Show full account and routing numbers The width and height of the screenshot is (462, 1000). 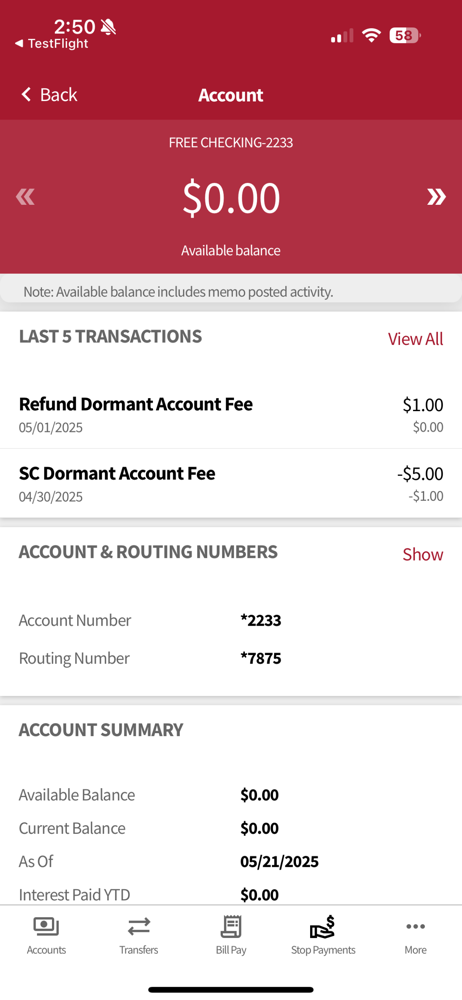422,554
